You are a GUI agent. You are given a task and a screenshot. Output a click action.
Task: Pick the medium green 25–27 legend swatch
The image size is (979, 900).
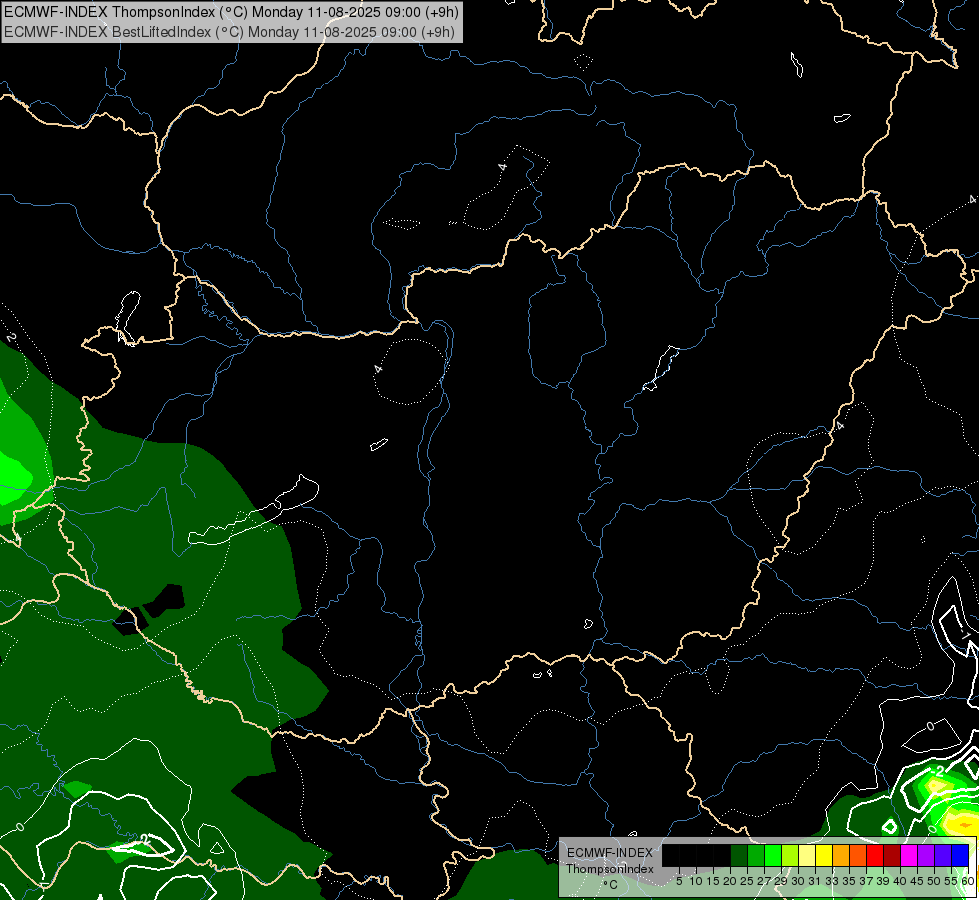pos(756,855)
